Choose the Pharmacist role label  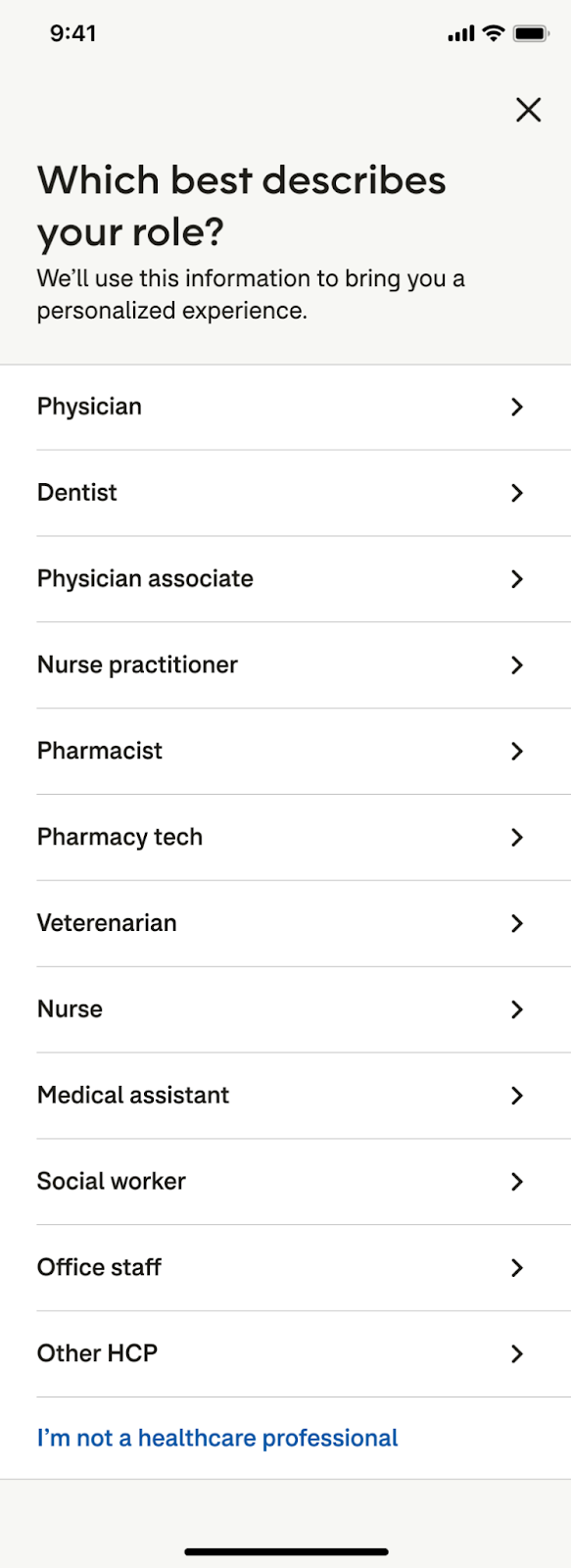point(100,752)
